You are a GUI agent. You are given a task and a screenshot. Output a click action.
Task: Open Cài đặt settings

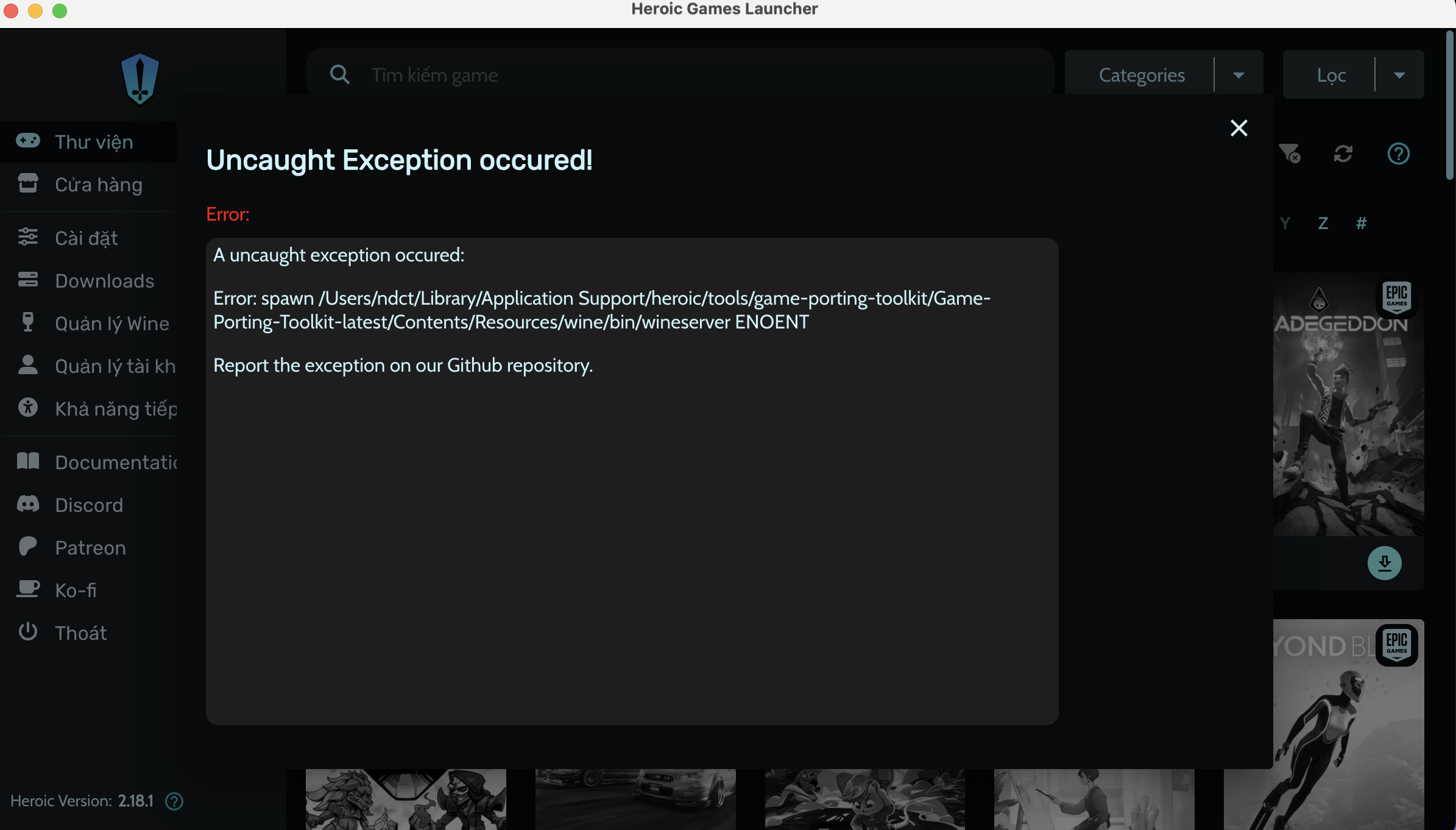click(88, 238)
